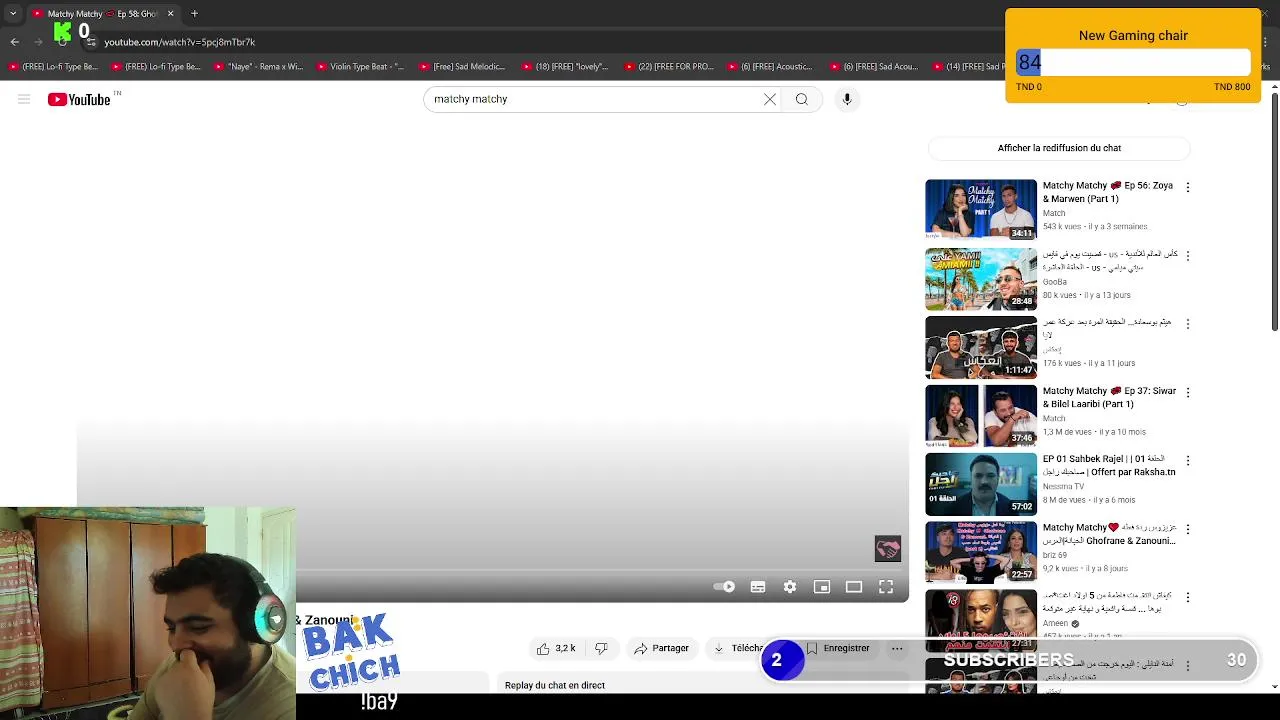
Task: Click the Nessma TV channel name
Action: 1063,486
